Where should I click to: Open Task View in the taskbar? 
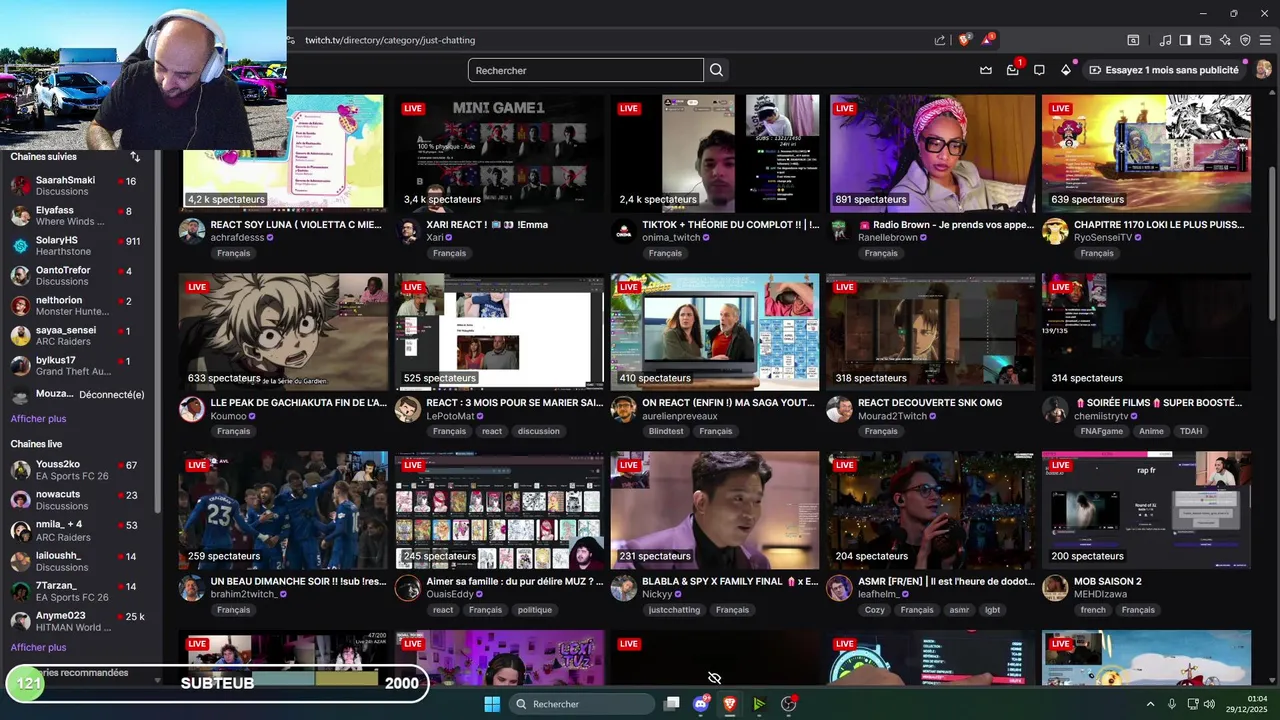click(672, 704)
